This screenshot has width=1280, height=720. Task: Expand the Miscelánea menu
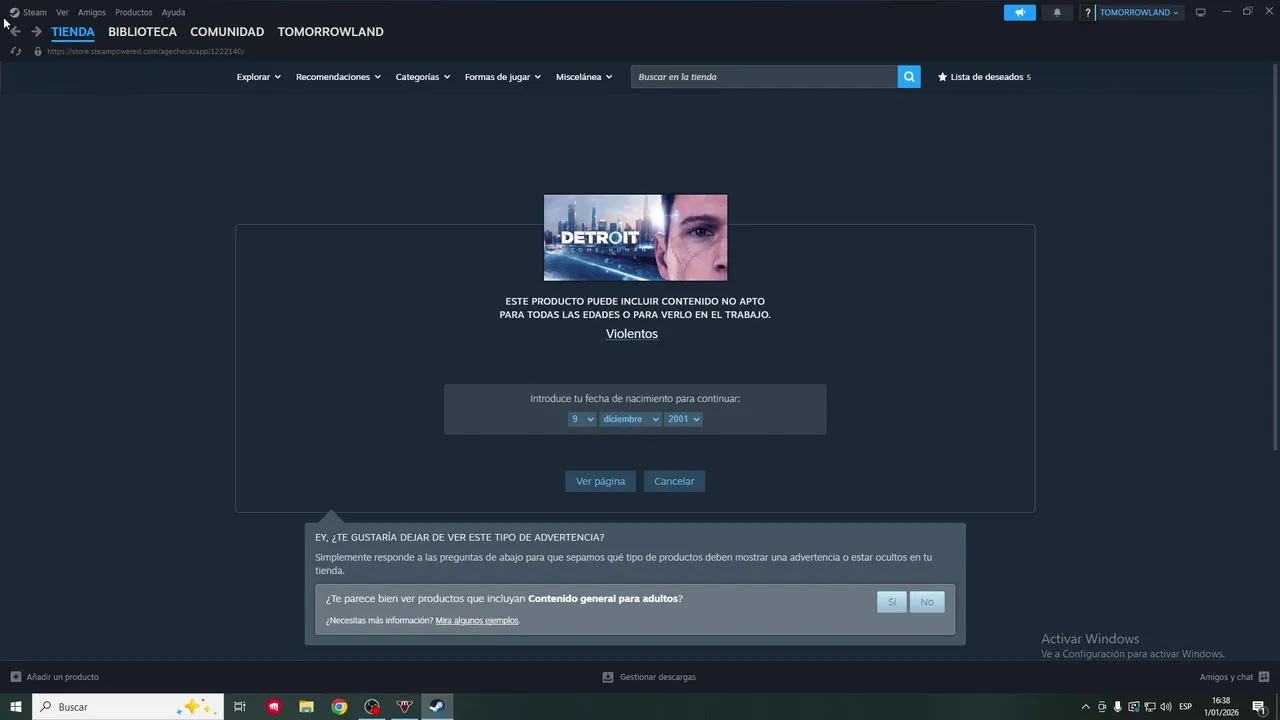(x=584, y=77)
